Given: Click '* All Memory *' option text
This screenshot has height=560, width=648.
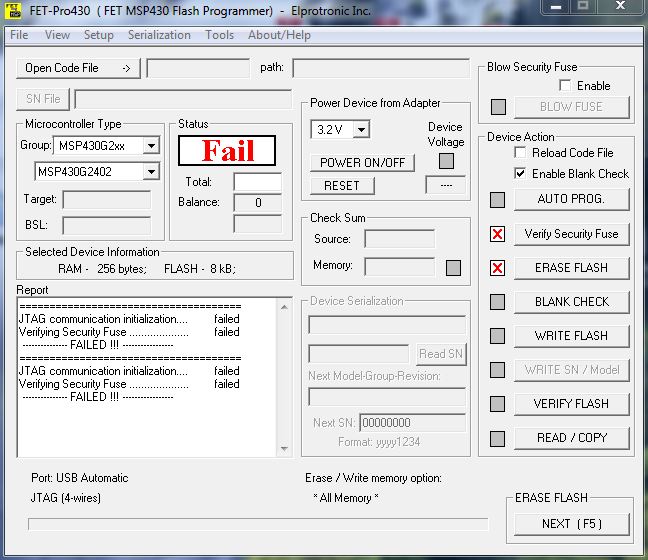Looking at the screenshot, I should (x=346, y=498).
